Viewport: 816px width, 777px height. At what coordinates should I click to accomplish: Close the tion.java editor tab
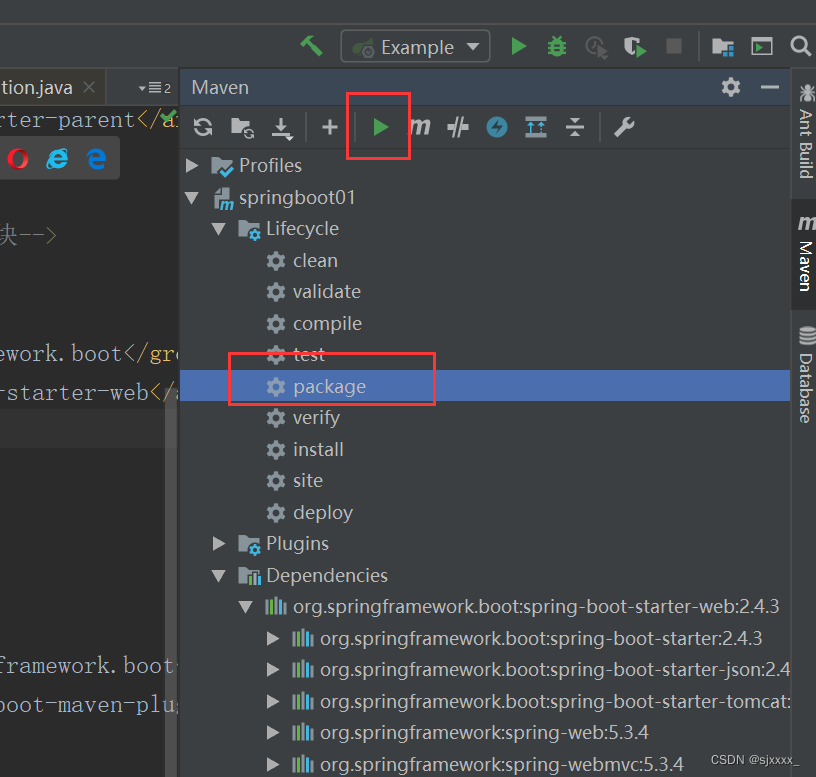pos(90,87)
